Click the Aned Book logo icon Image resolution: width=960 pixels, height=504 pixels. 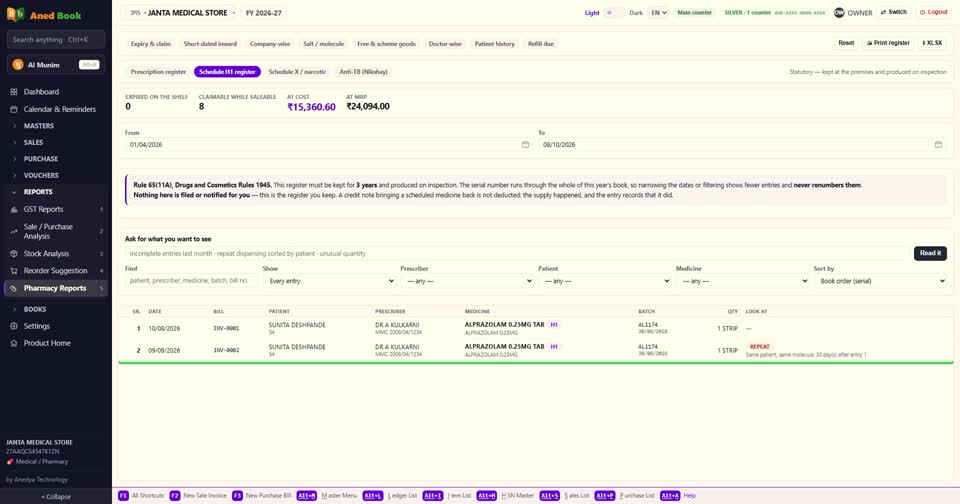coord(15,14)
